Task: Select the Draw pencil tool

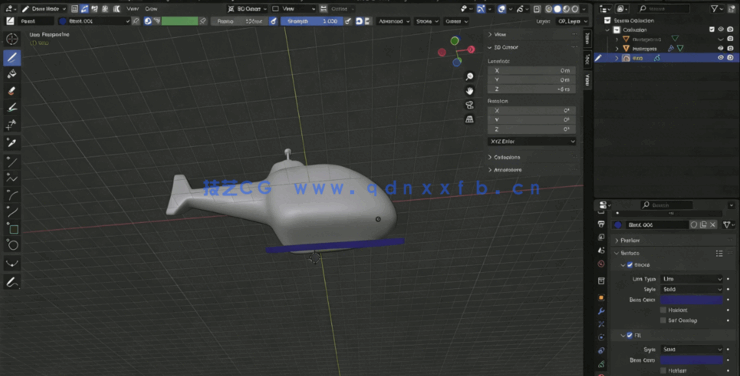Action: (12, 58)
